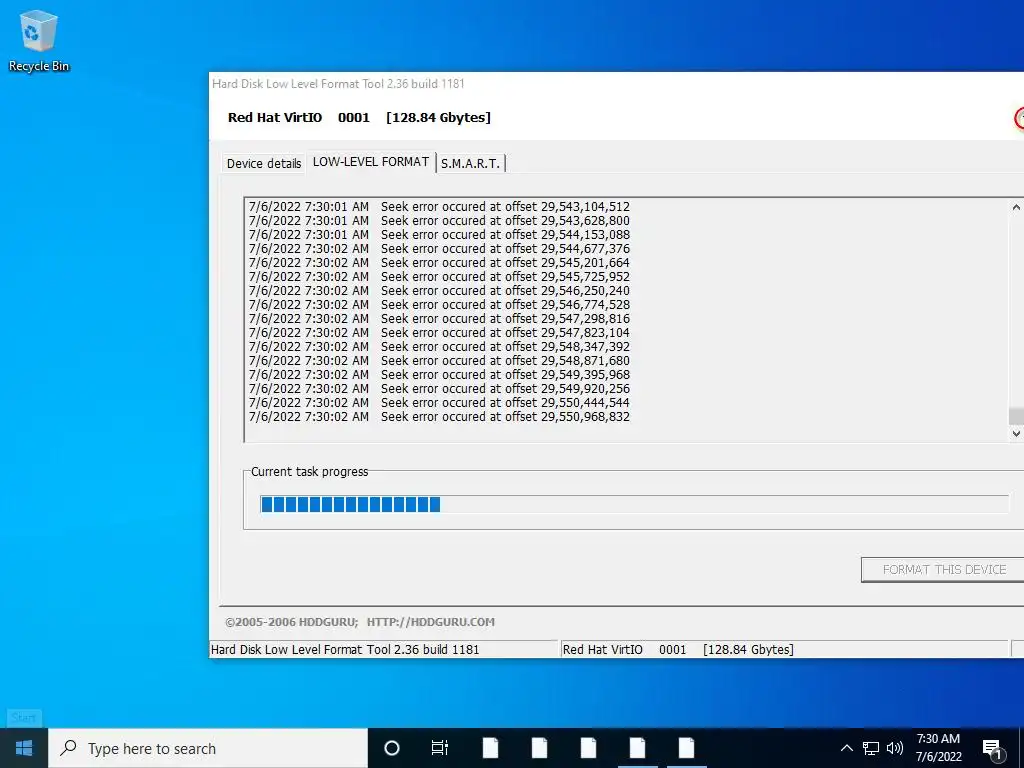Select log entry at offset 29,544,677,376
1024x768 pixels.
tap(439, 249)
